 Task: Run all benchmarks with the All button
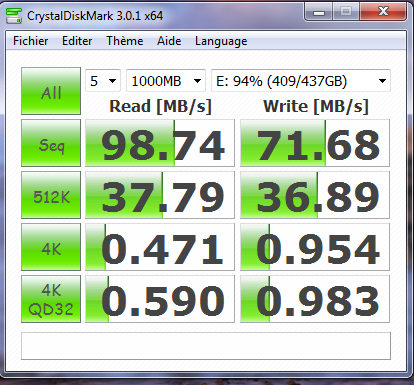pos(51,91)
